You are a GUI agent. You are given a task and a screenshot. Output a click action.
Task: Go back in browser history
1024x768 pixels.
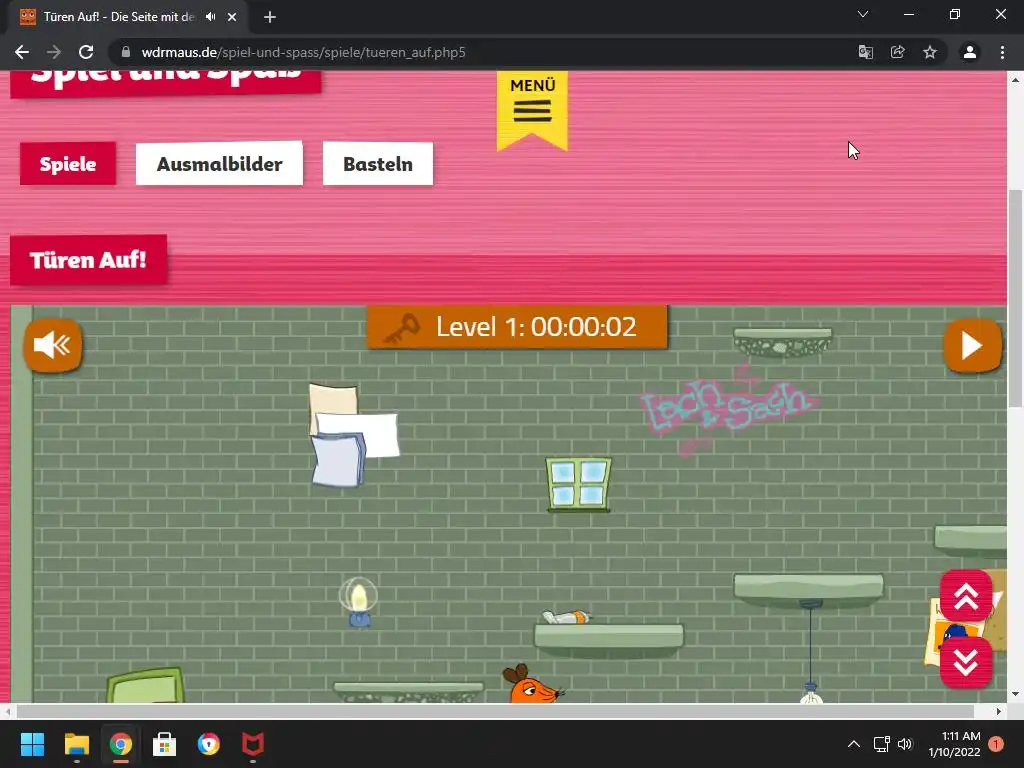[22, 52]
